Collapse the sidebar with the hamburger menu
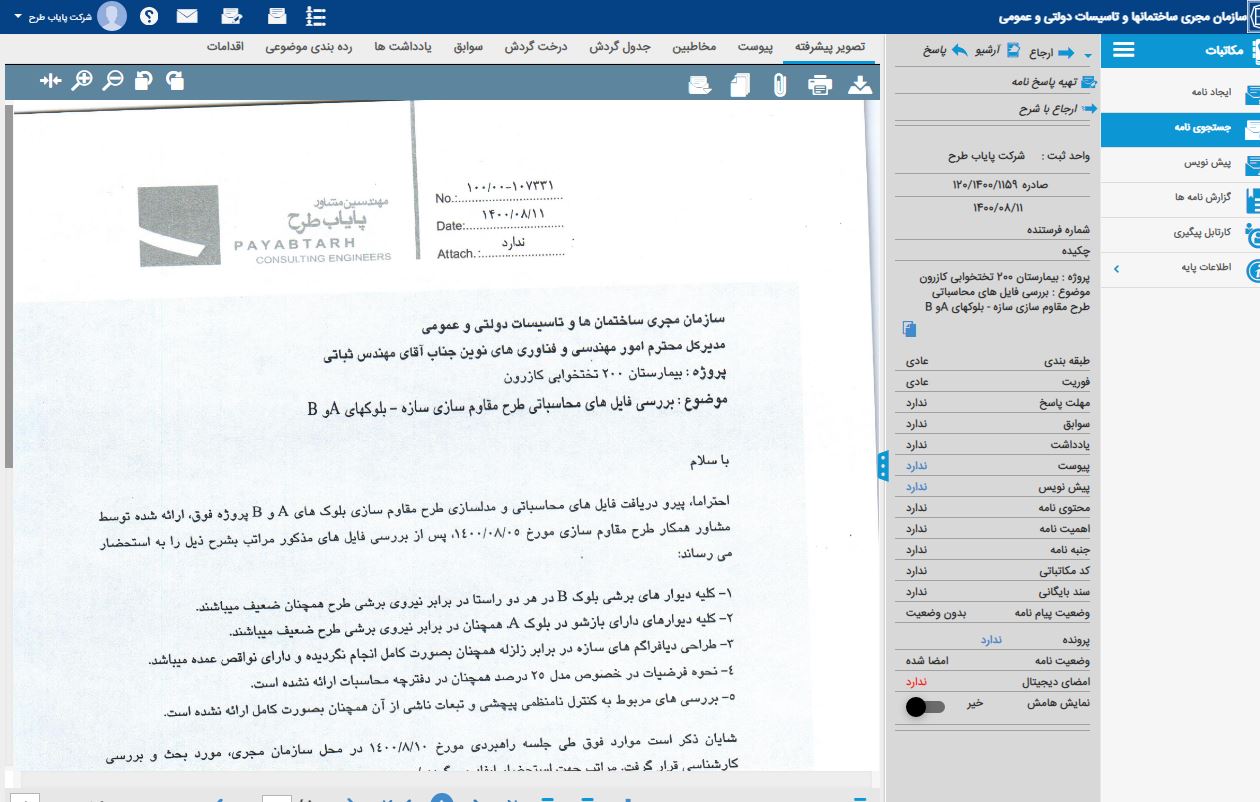Image resolution: width=1260 pixels, height=802 pixels. [1123, 50]
